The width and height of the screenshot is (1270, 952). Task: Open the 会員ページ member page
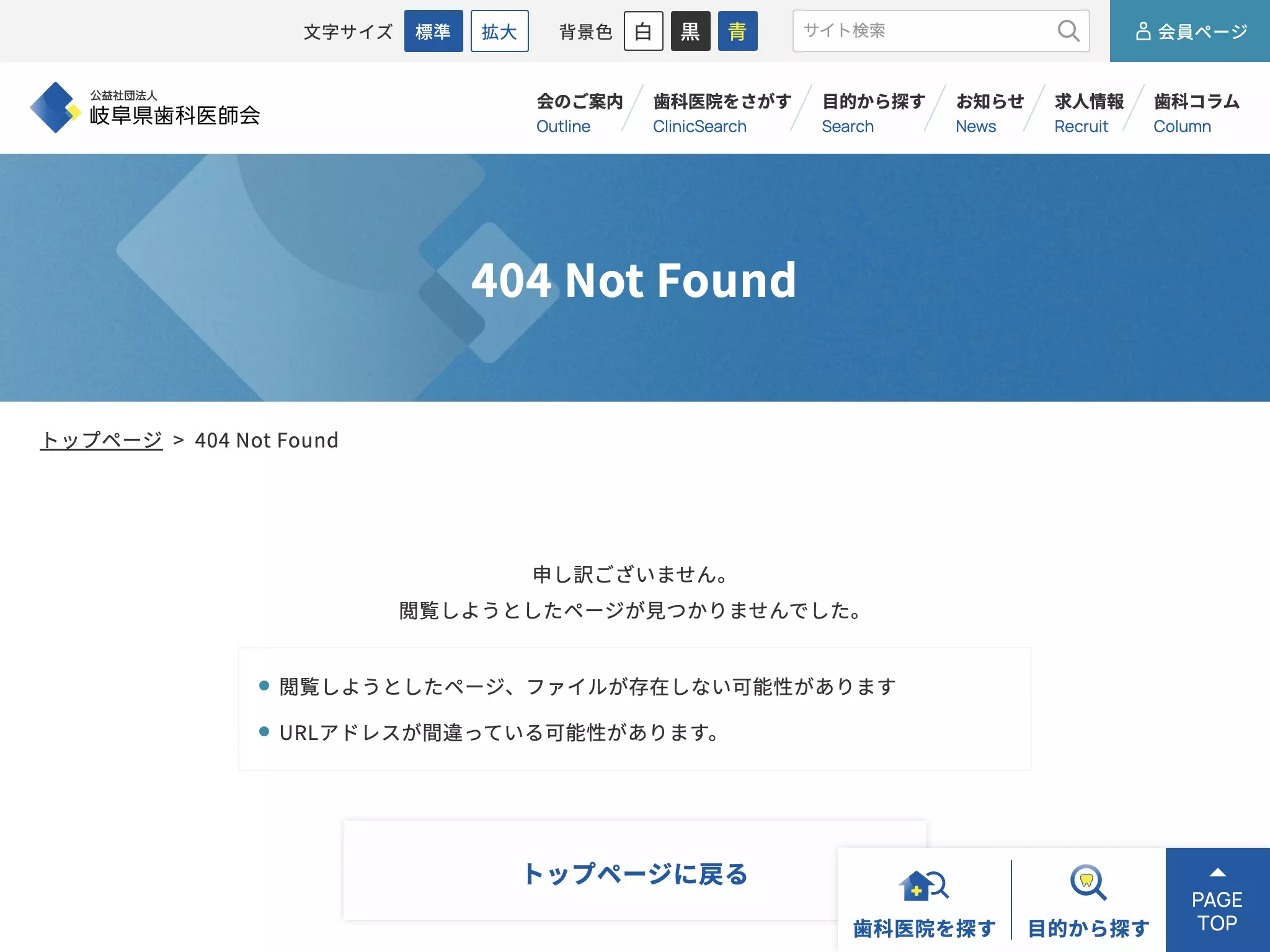tap(1190, 31)
